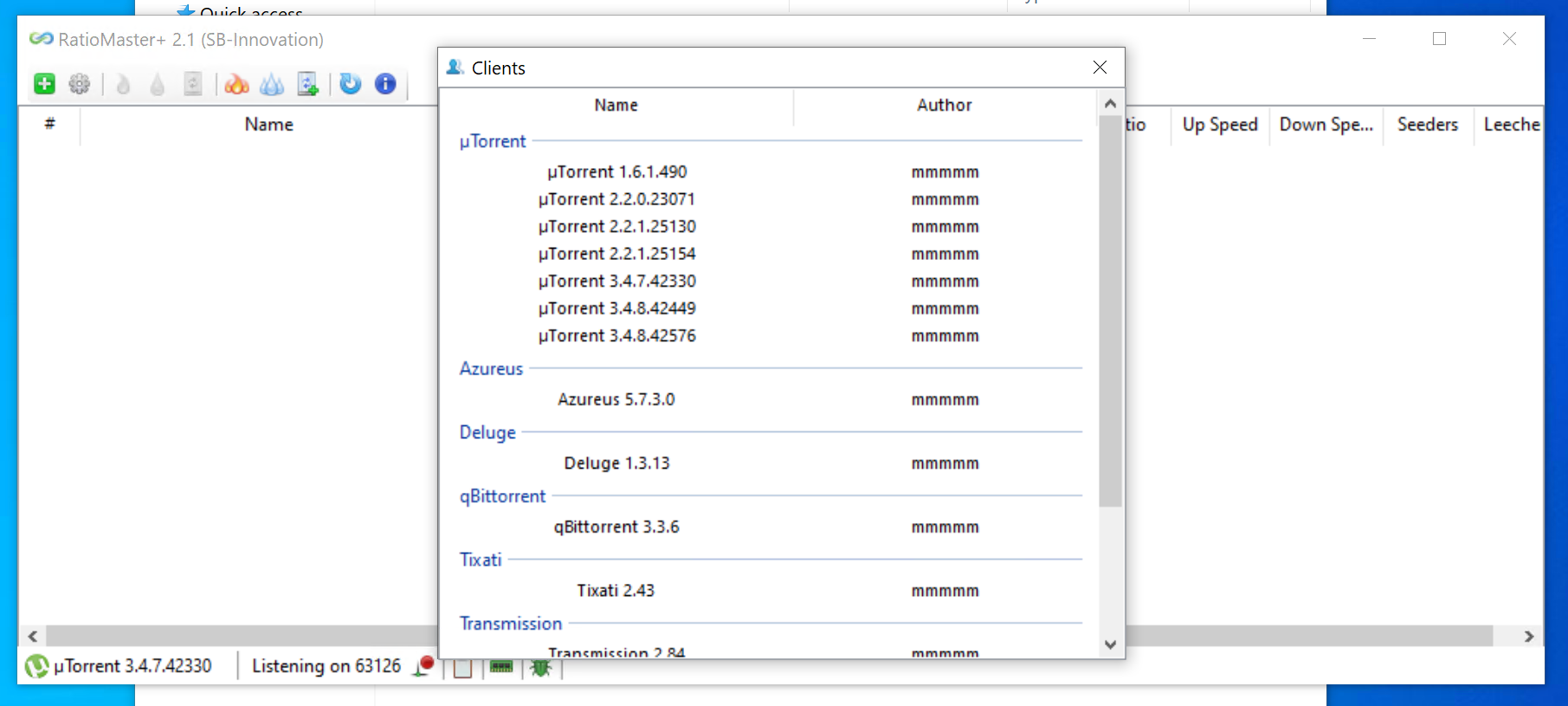Click the # column header in main window

(x=49, y=125)
